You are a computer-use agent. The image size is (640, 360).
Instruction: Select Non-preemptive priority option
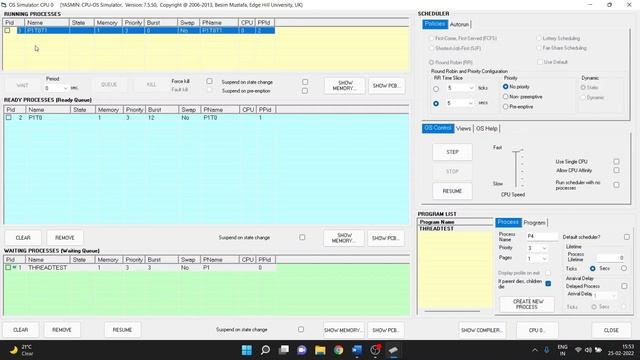point(505,97)
